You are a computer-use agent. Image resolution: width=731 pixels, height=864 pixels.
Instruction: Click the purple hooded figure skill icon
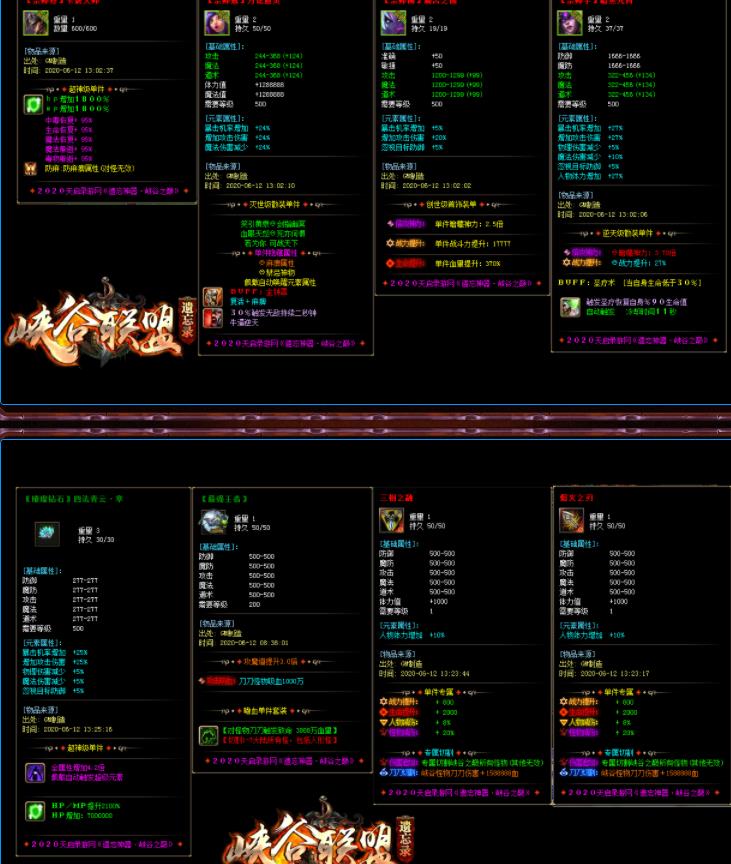click(35, 772)
